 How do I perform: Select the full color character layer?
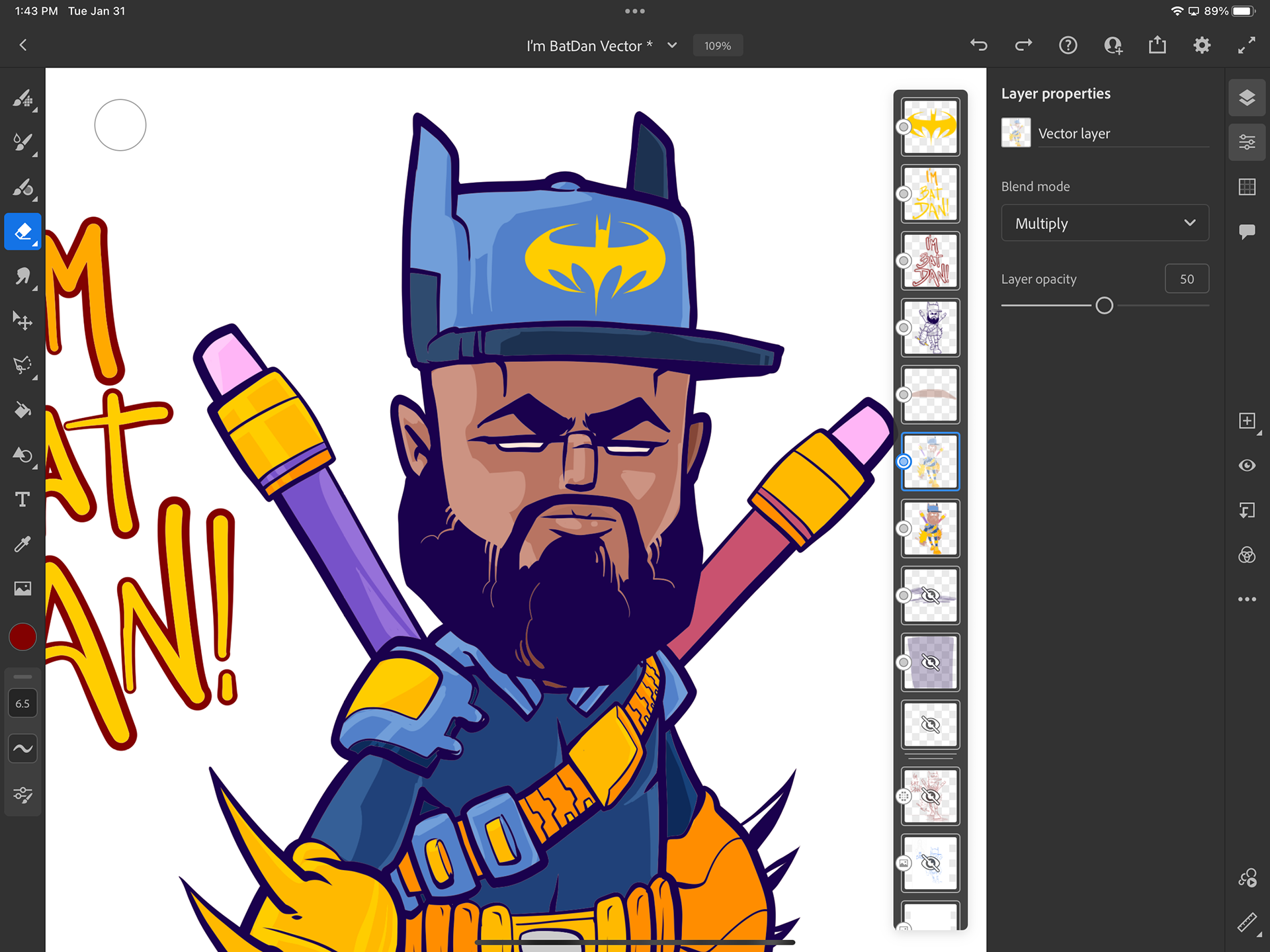[x=931, y=529]
